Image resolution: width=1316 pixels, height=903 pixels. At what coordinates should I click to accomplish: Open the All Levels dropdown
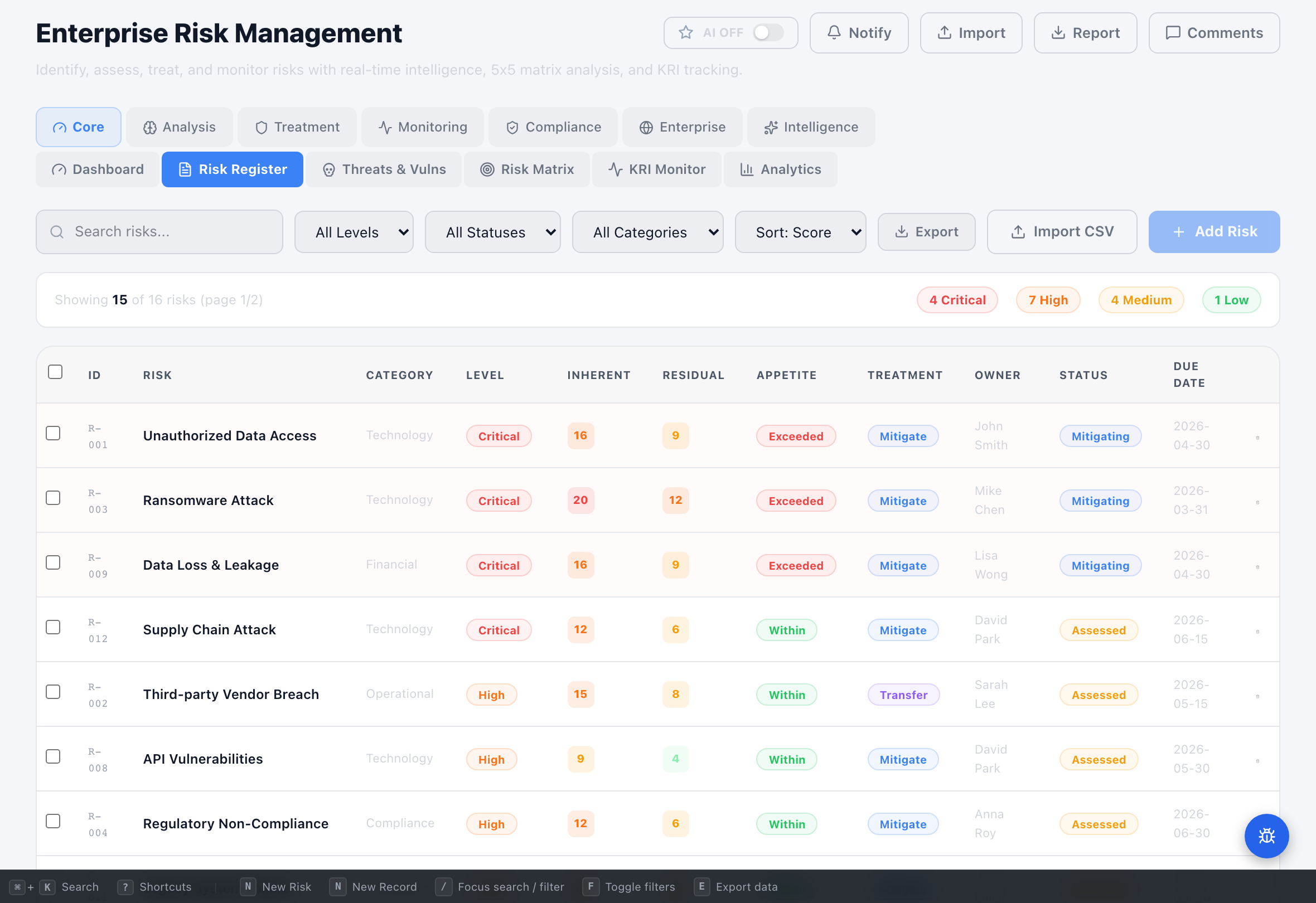(354, 231)
